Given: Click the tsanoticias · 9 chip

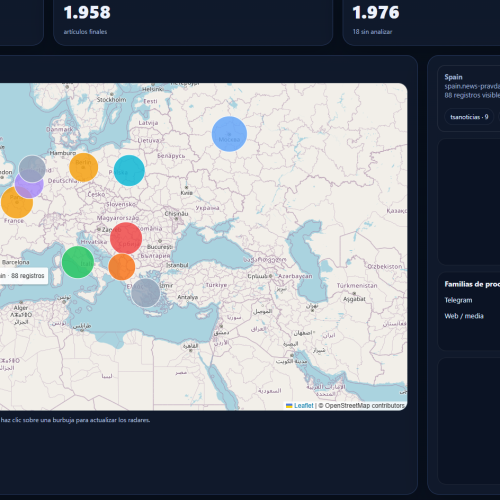Looking at the screenshot, I should point(469,117).
